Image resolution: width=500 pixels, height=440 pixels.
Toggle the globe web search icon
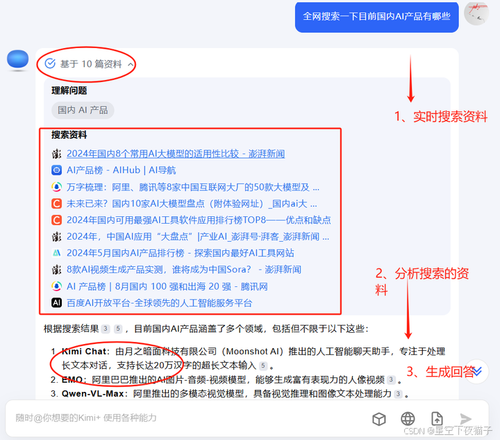(408, 419)
